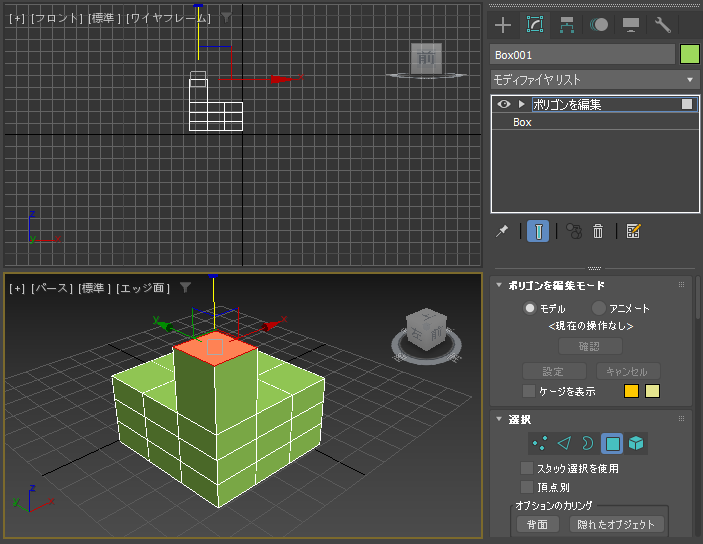703x544 pixels.
Task: Collapse the 選択 rollout
Action: pyautogui.click(x=499, y=419)
